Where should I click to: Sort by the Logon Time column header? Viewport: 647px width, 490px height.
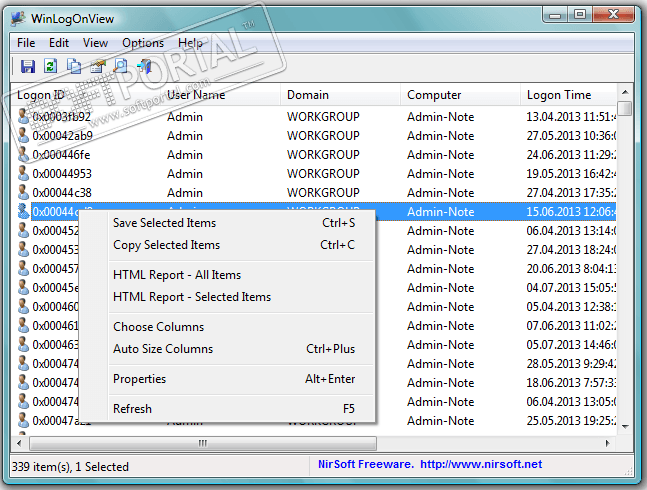click(569, 95)
